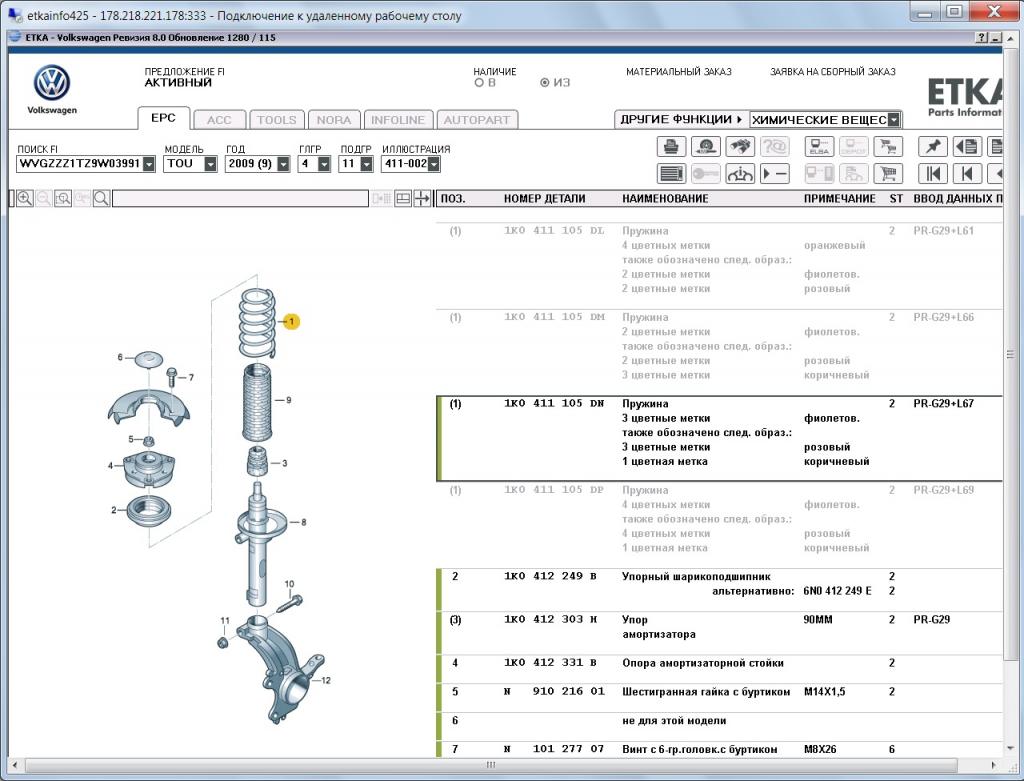Click the illustration search input field
The height and width of the screenshot is (781, 1024).
pos(240,199)
